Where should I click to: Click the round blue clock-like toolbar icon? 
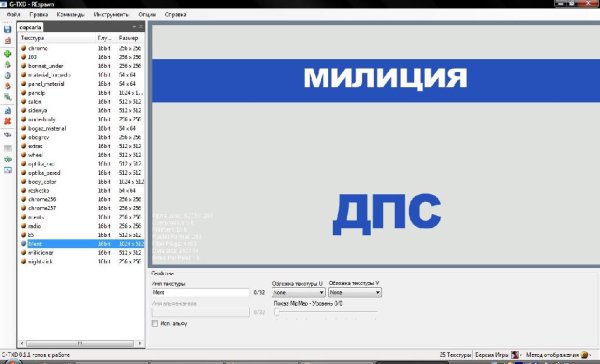pyautogui.click(x=7, y=75)
